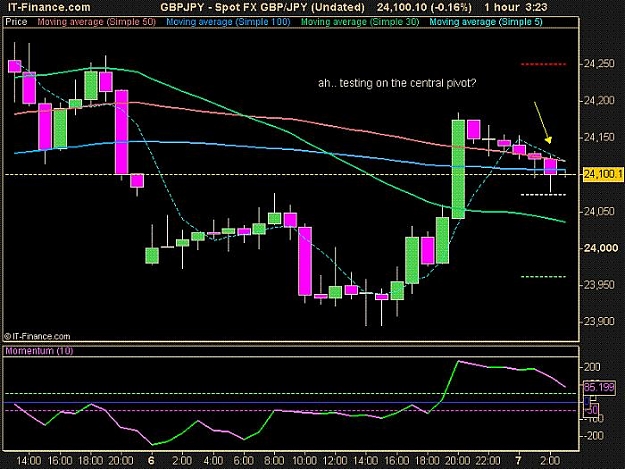Click the white dashed pivot level below 24,100
Screen dimensions: 625x469
[543, 195]
